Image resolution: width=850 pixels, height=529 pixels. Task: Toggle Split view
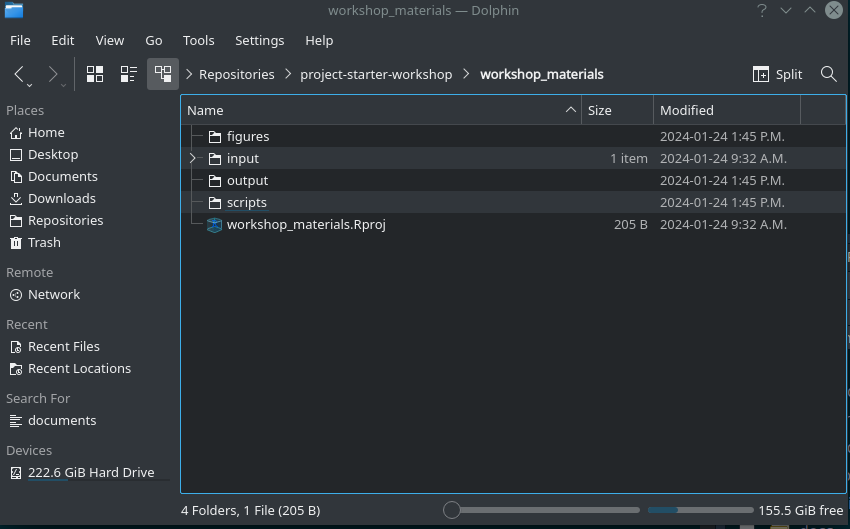point(777,74)
